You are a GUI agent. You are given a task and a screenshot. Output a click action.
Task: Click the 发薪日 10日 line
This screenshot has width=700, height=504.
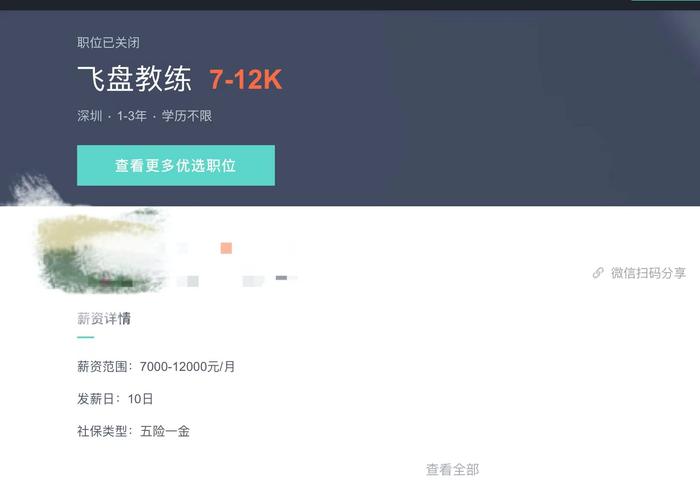tap(115, 399)
